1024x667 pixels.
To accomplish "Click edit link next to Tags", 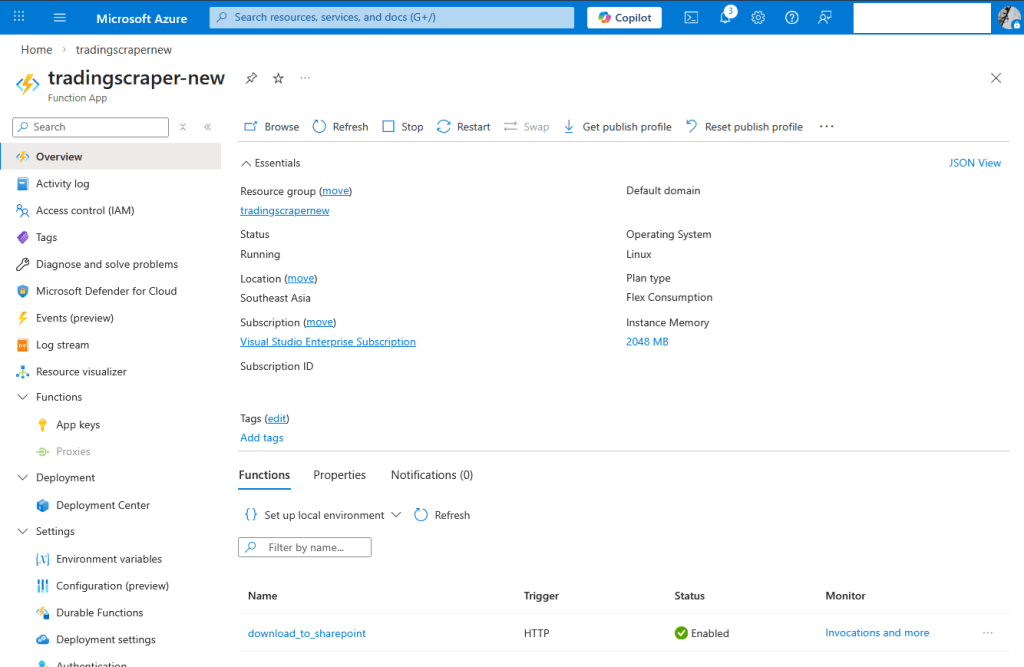I will click(x=277, y=418).
